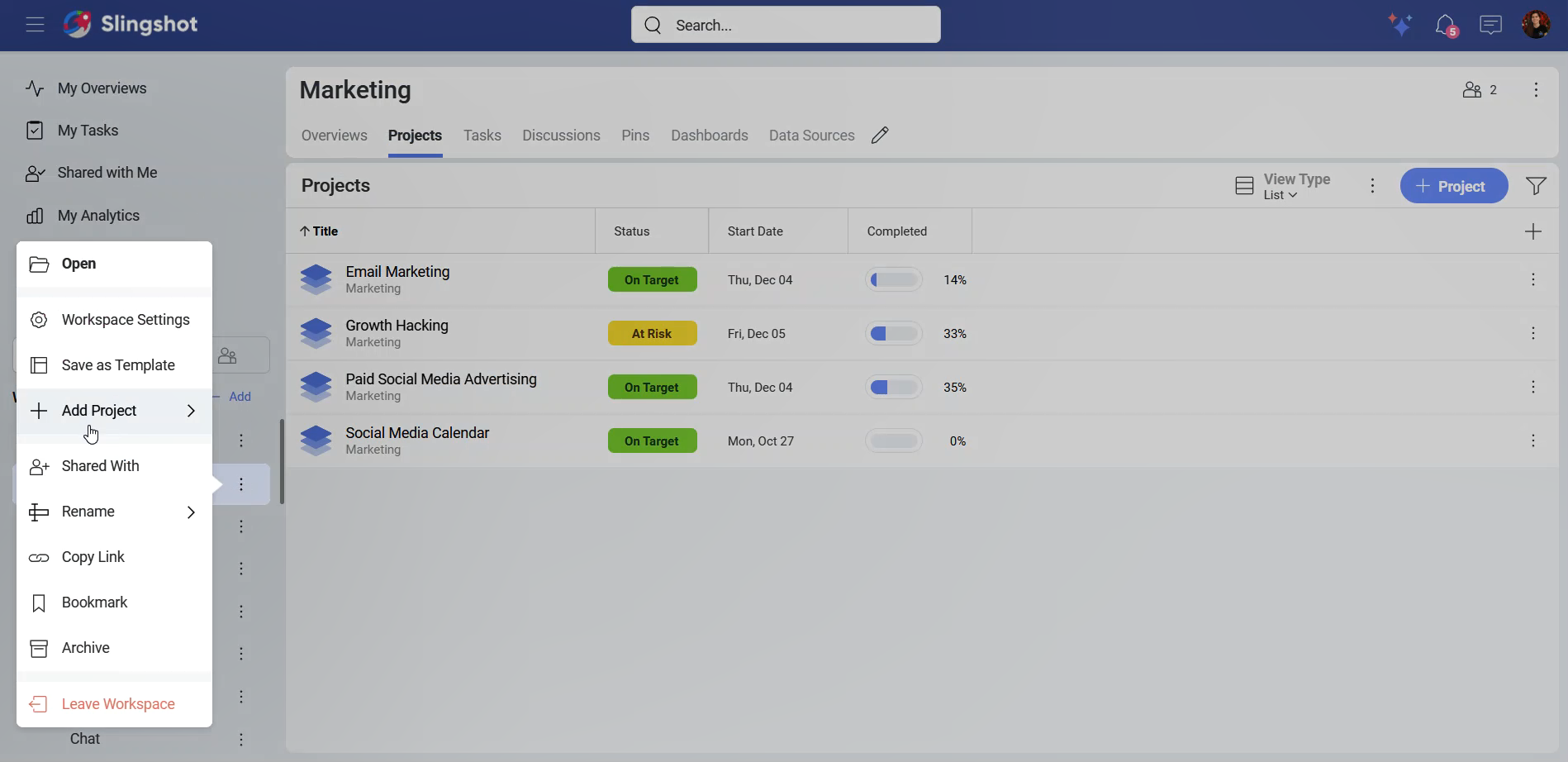The image size is (1568, 762).
Task: Choose Shared With in the context menu
Action: pyautogui.click(x=114, y=466)
